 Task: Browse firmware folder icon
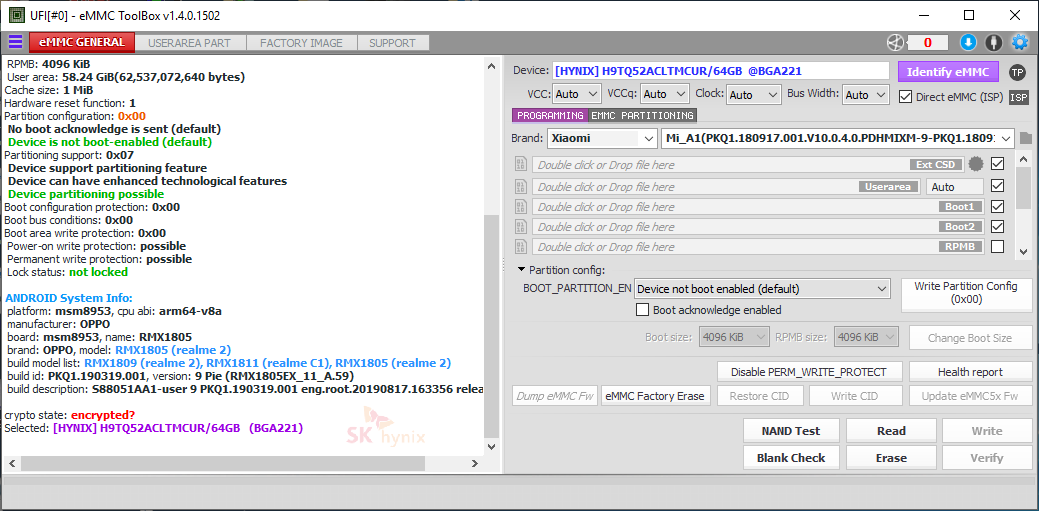pos(1026,139)
